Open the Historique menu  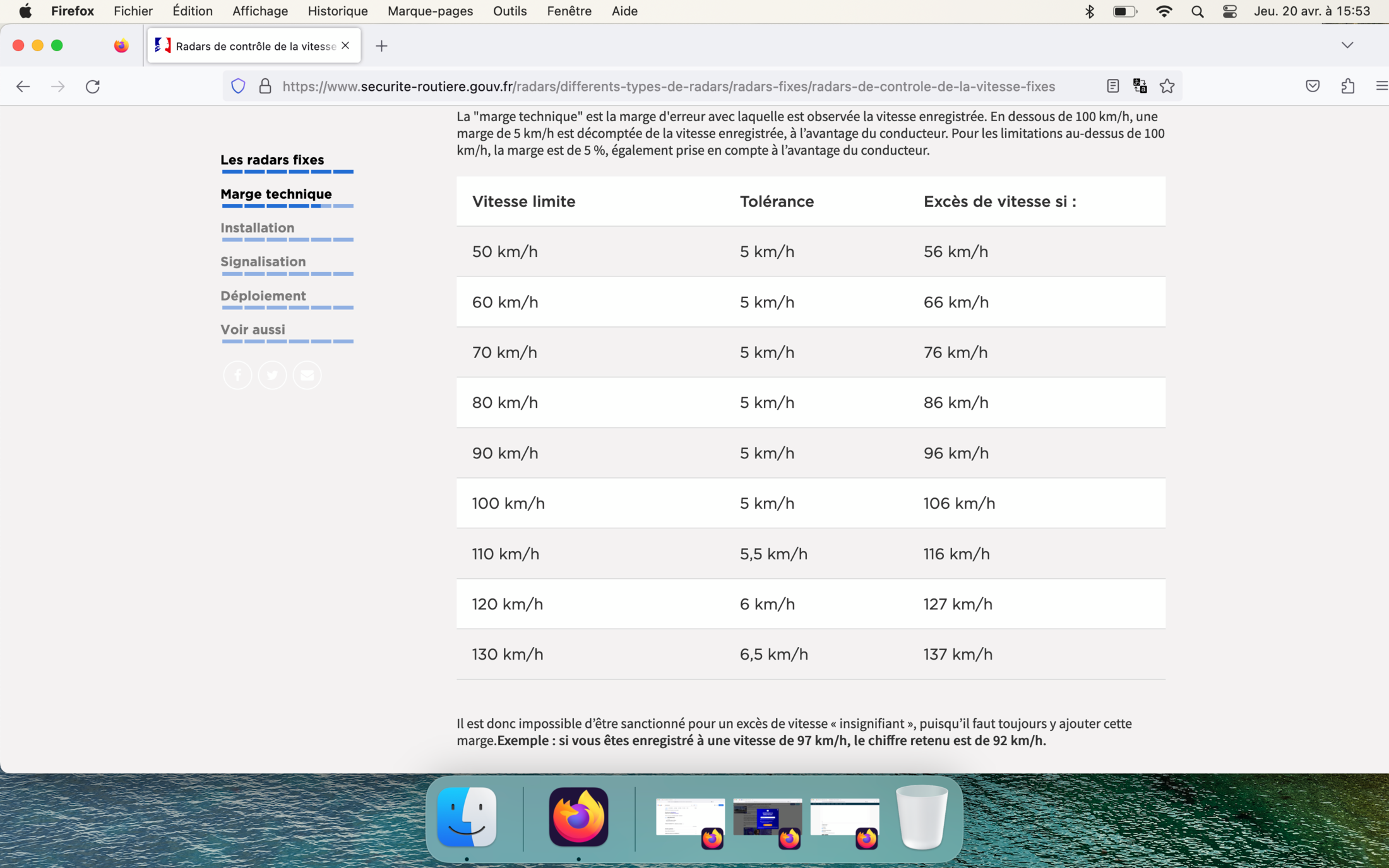(338, 11)
